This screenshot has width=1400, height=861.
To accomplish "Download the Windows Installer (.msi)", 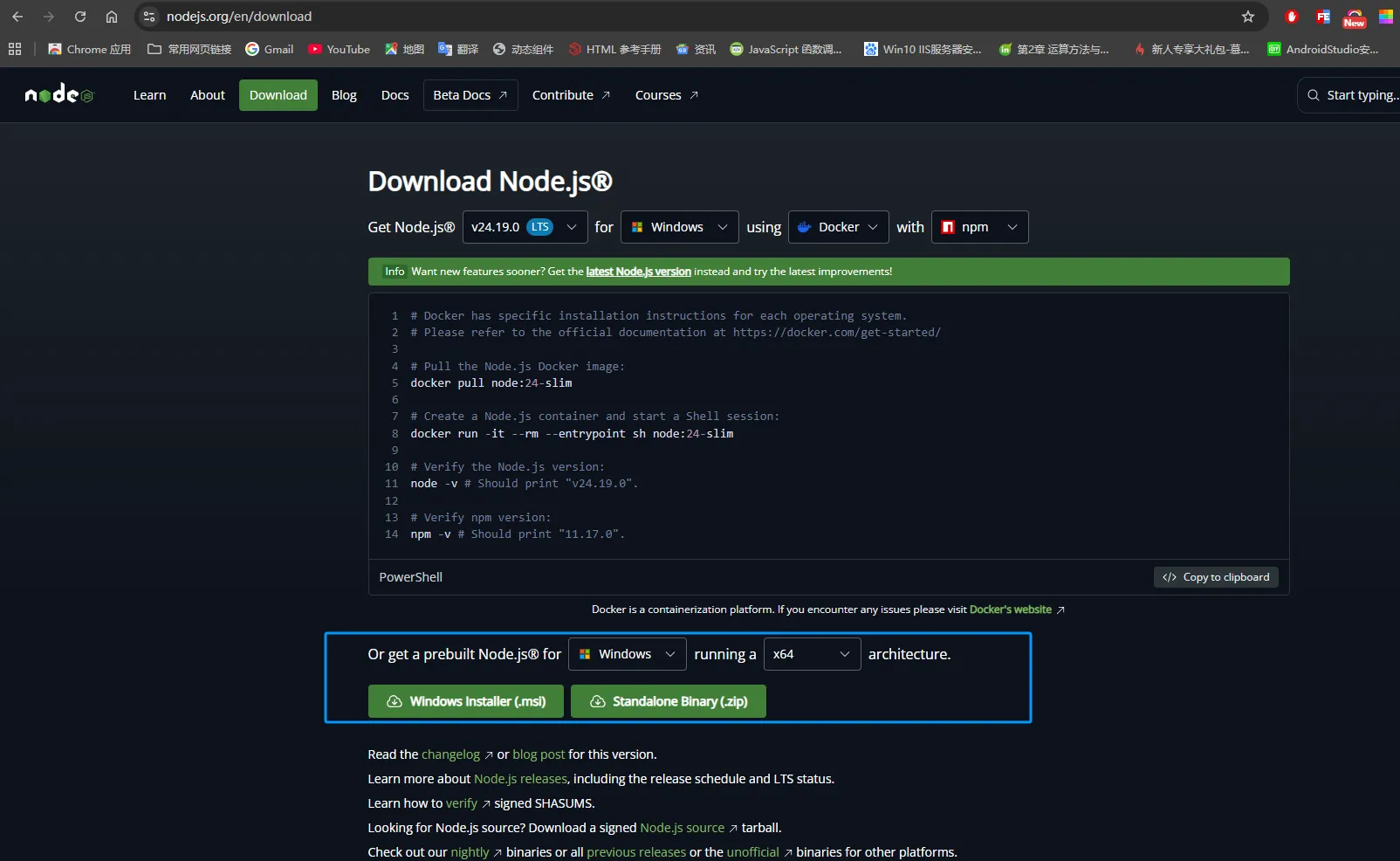I will point(466,701).
